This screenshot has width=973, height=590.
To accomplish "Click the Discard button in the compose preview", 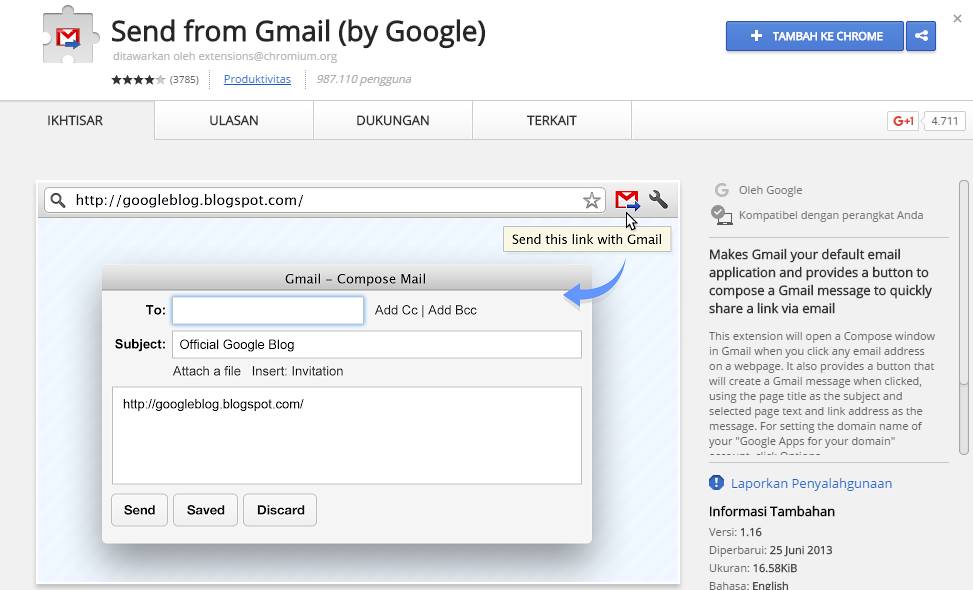I will [x=280, y=510].
